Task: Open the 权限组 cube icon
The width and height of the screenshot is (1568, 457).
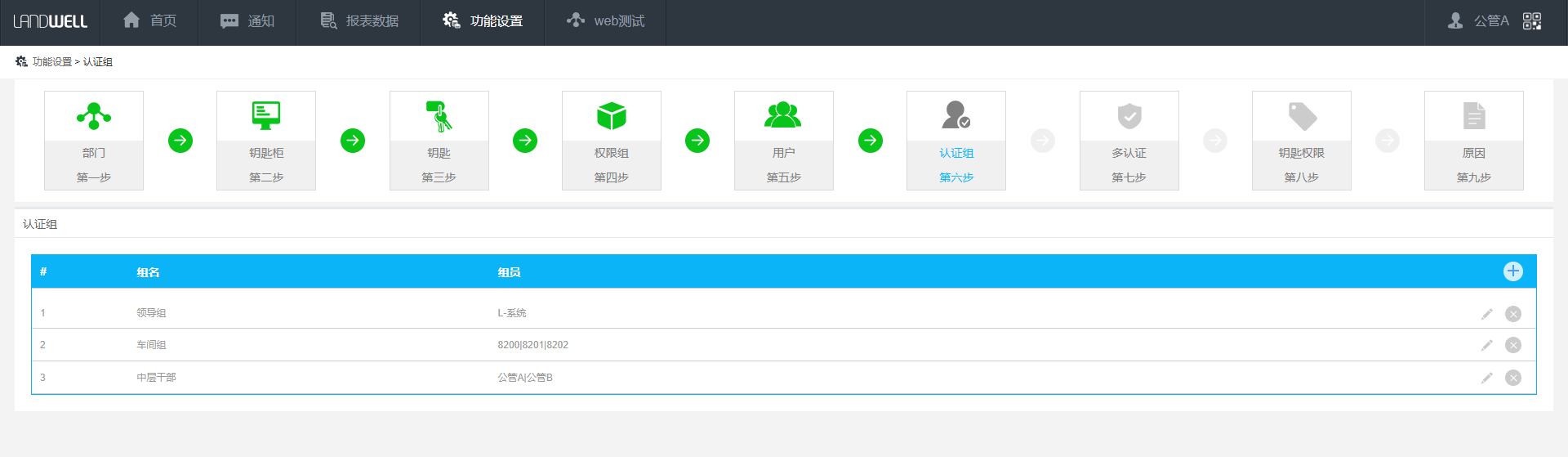Action: (611, 117)
